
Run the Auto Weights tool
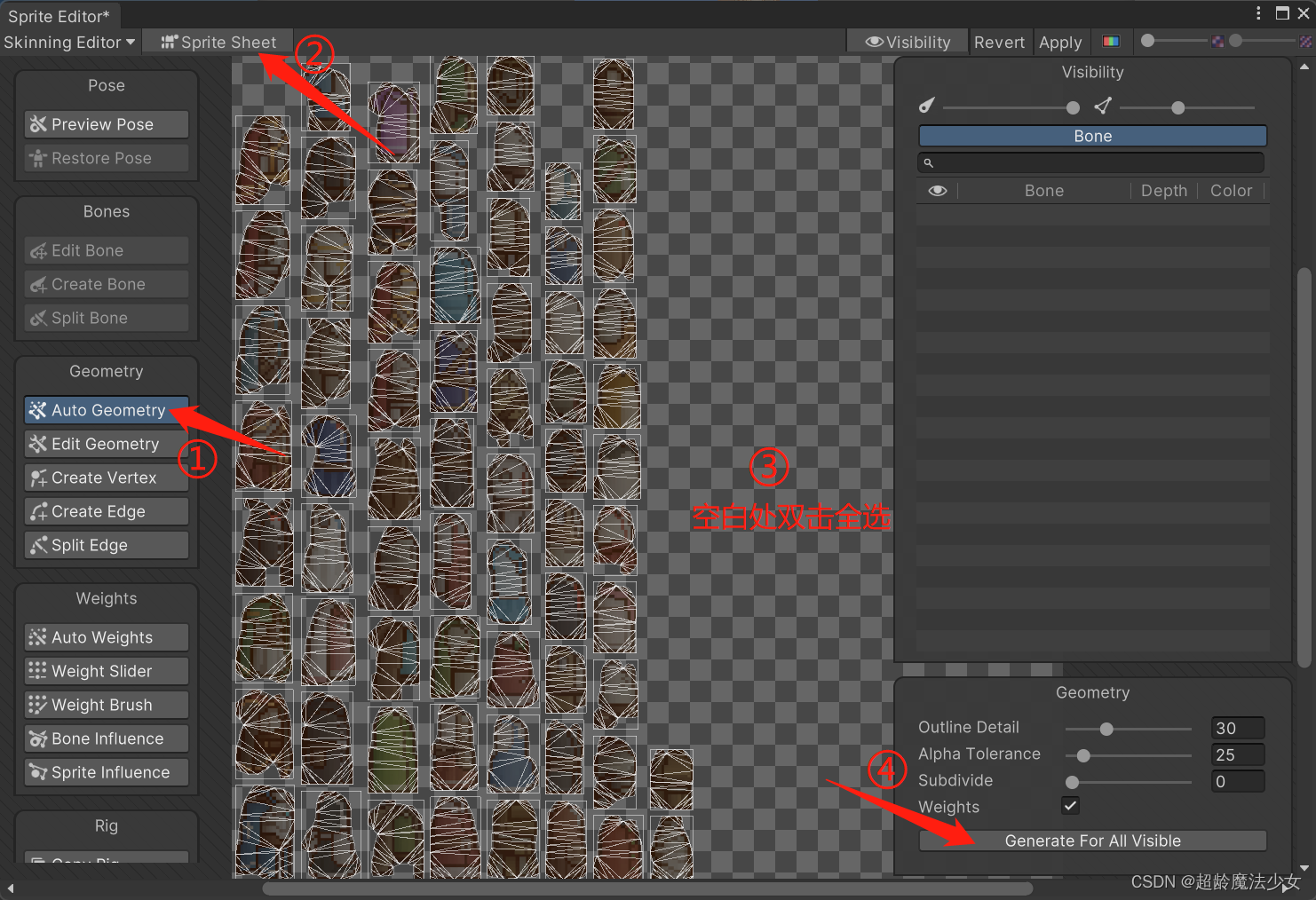pos(107,637)
